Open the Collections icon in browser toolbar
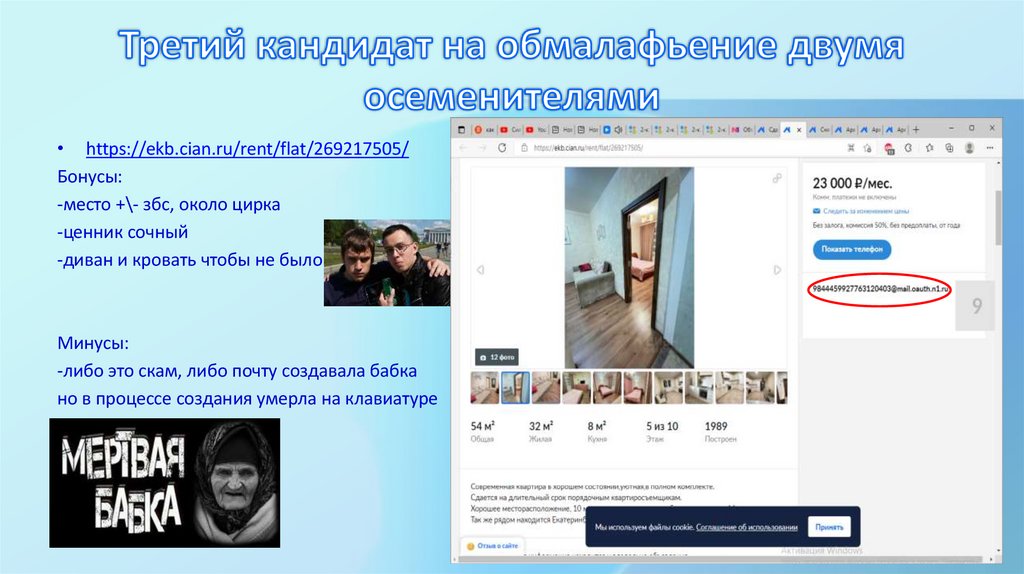Viewport: 1024px width, 574px height. point(949,148)
